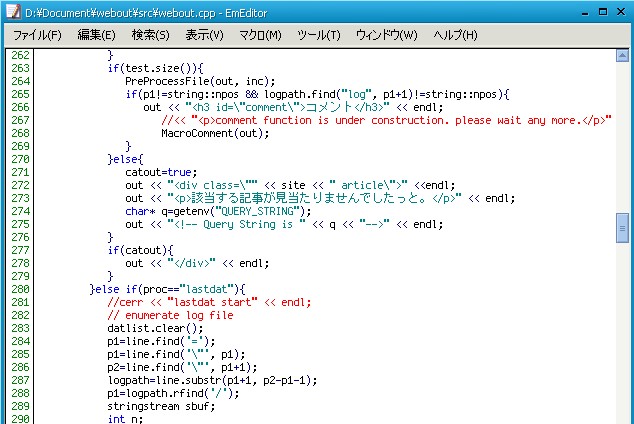Viewport: 634px width, 424px height.
Task: Open the ヘルプ(H) menu
Action: point(455,35)
